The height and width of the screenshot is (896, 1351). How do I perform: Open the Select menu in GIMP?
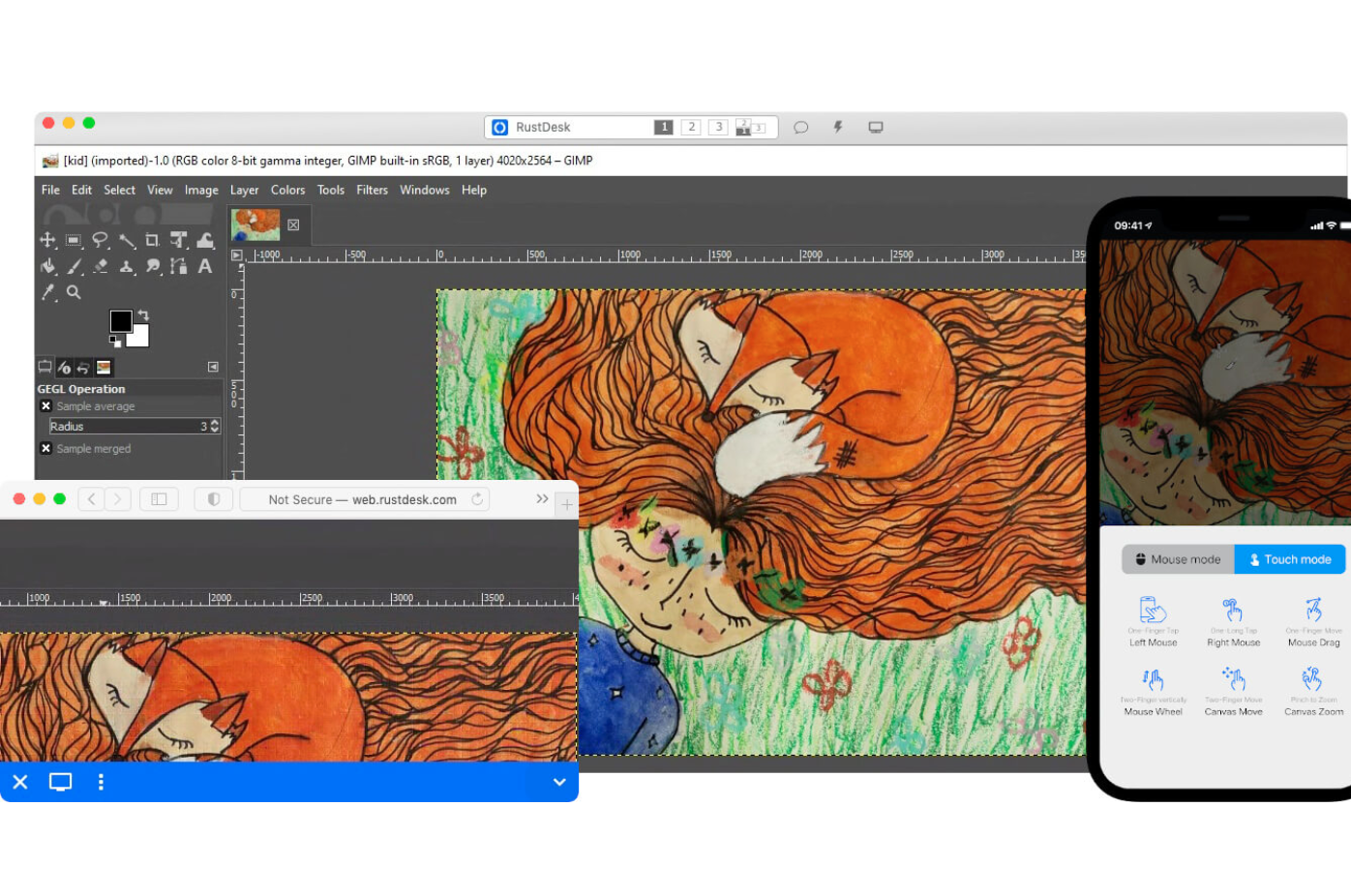click(x=120, y=191)
